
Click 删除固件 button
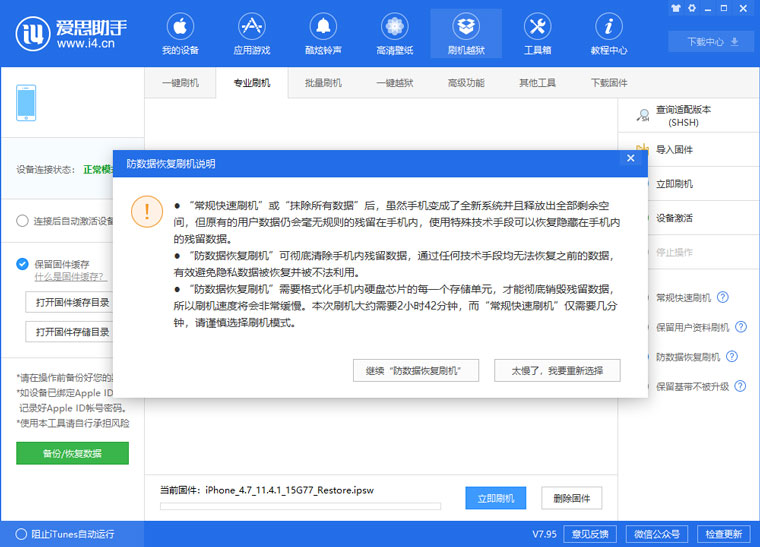point(571,498)
